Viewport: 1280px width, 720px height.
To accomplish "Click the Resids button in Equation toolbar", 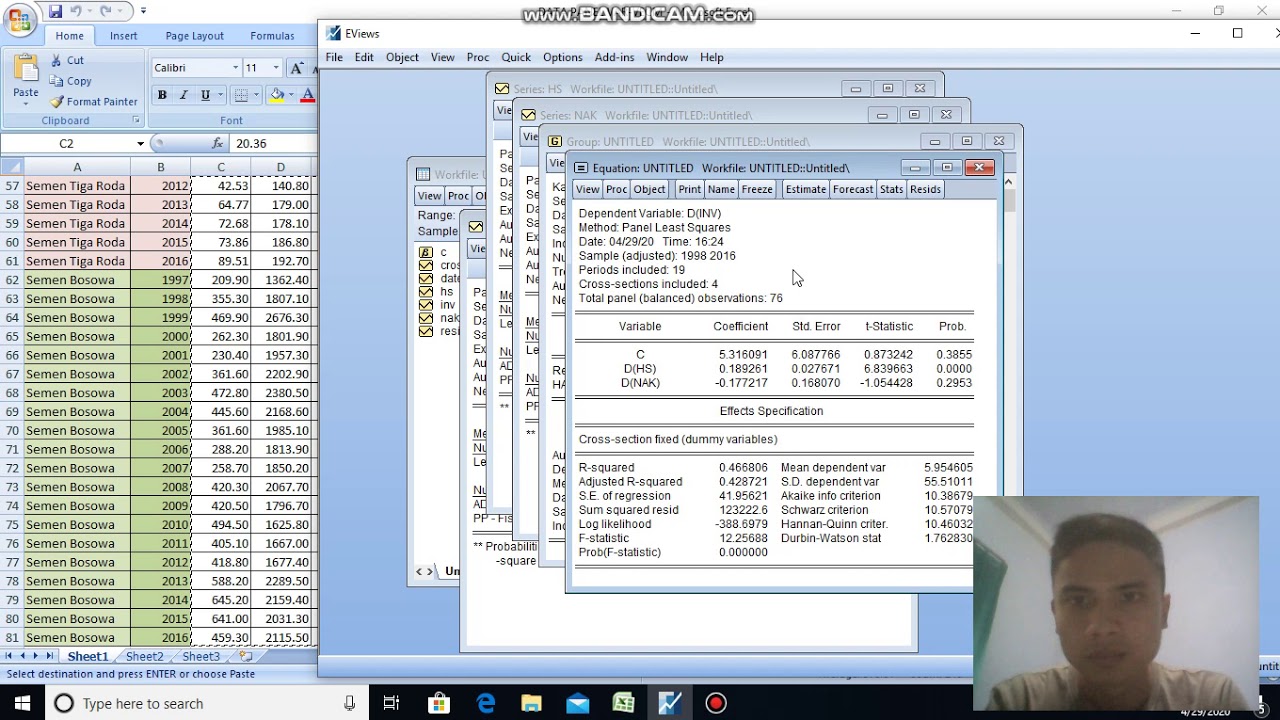I will tap(925, 189).
